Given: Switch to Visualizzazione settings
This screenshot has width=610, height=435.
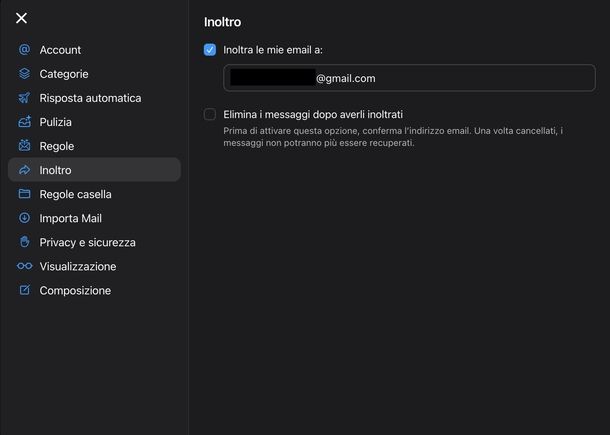Looking at the screenshot, I should pos(94,267).
